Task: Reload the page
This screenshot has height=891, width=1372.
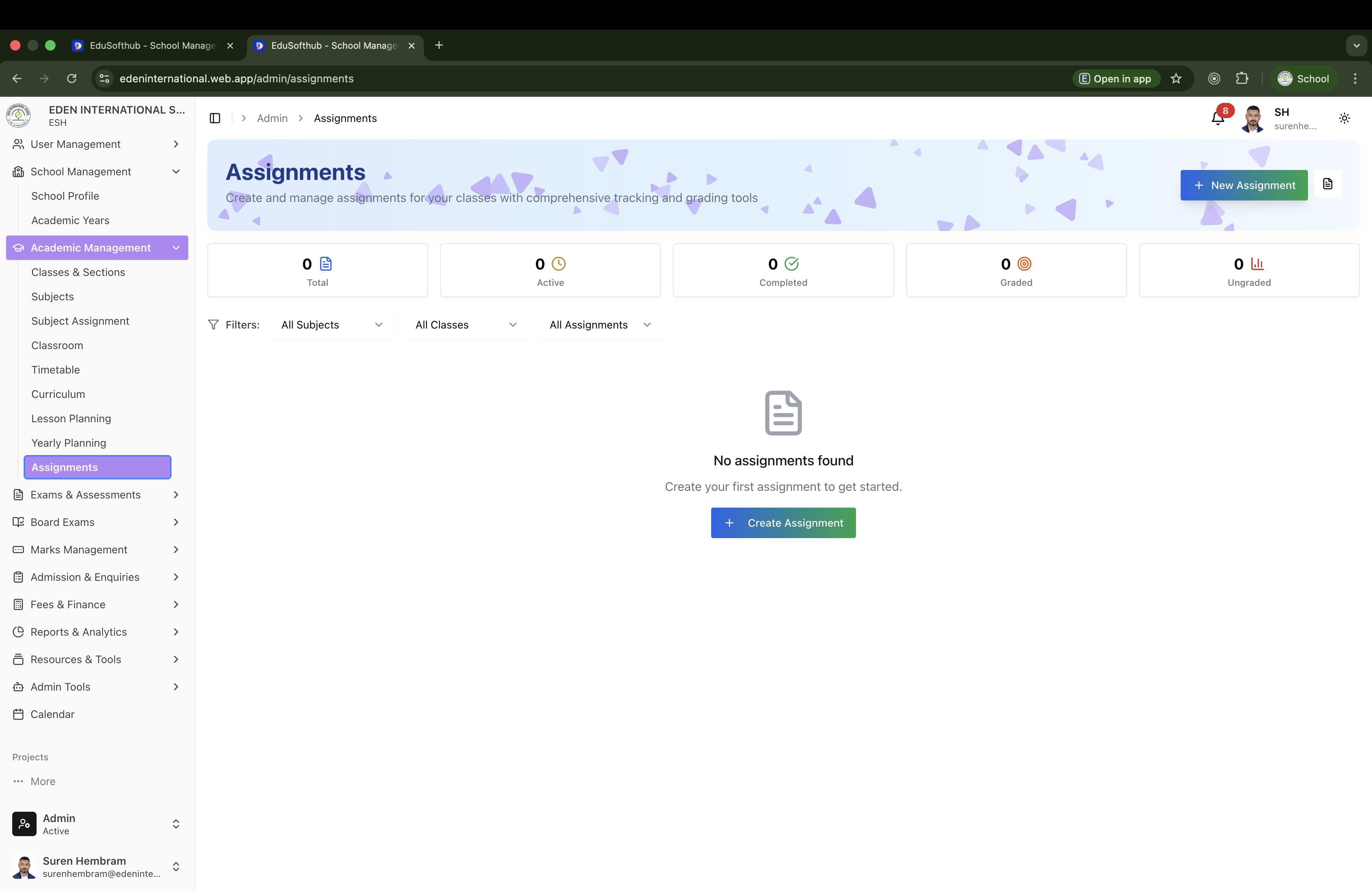Action: tap(72, 79)
